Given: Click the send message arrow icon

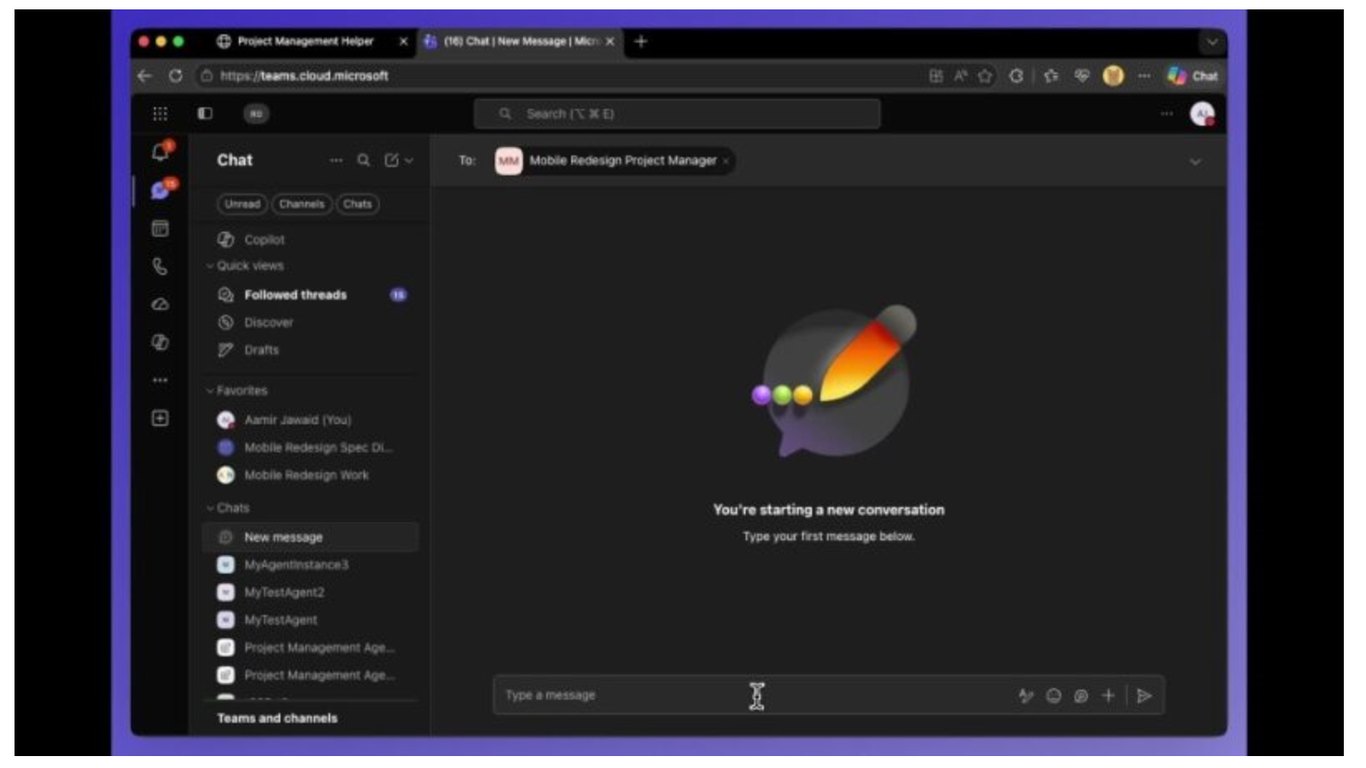Looking at the screenshot, I should pos(1144,695).
